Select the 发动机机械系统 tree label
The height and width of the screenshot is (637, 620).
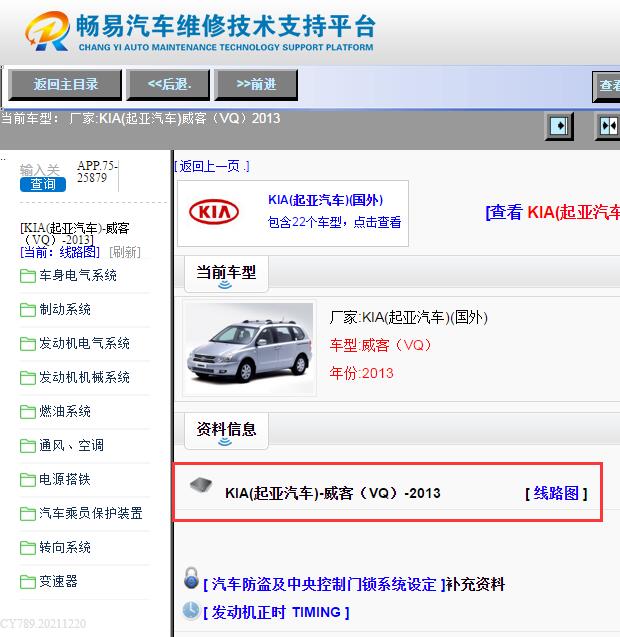pyautogui.click(x=85, y=377)
